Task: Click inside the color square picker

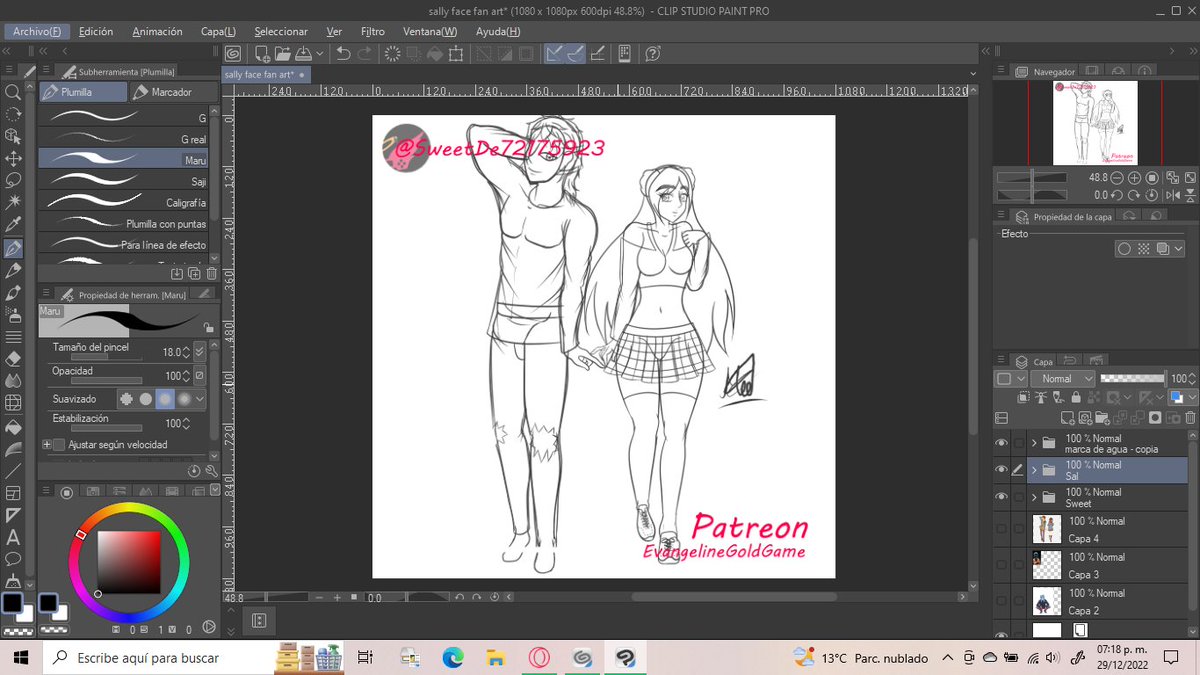Action: click(x=127, y=561)
